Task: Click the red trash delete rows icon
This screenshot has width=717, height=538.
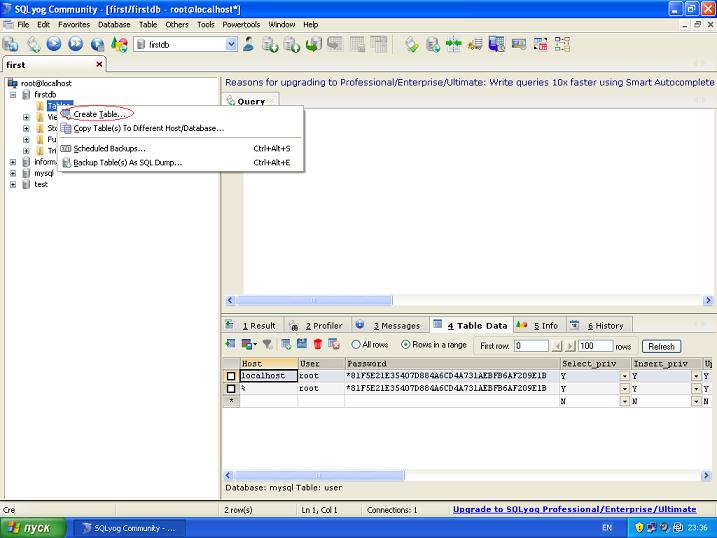Action: tap(318, 344)
